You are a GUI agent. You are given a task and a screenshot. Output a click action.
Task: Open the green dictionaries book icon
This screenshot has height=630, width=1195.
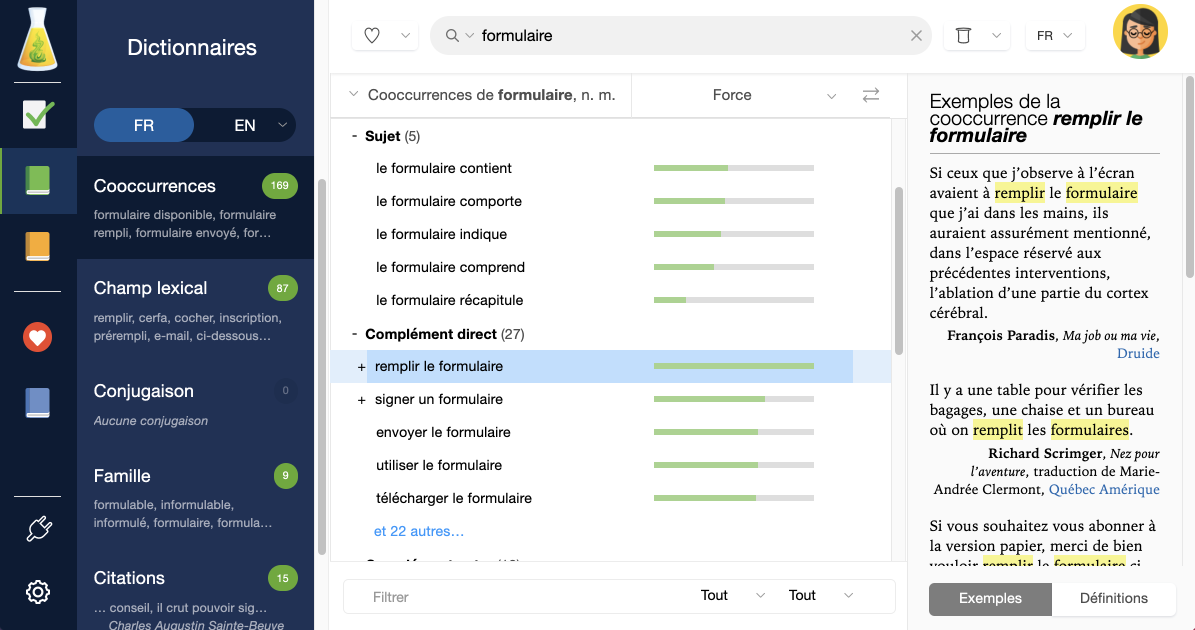tap(38, 181)
